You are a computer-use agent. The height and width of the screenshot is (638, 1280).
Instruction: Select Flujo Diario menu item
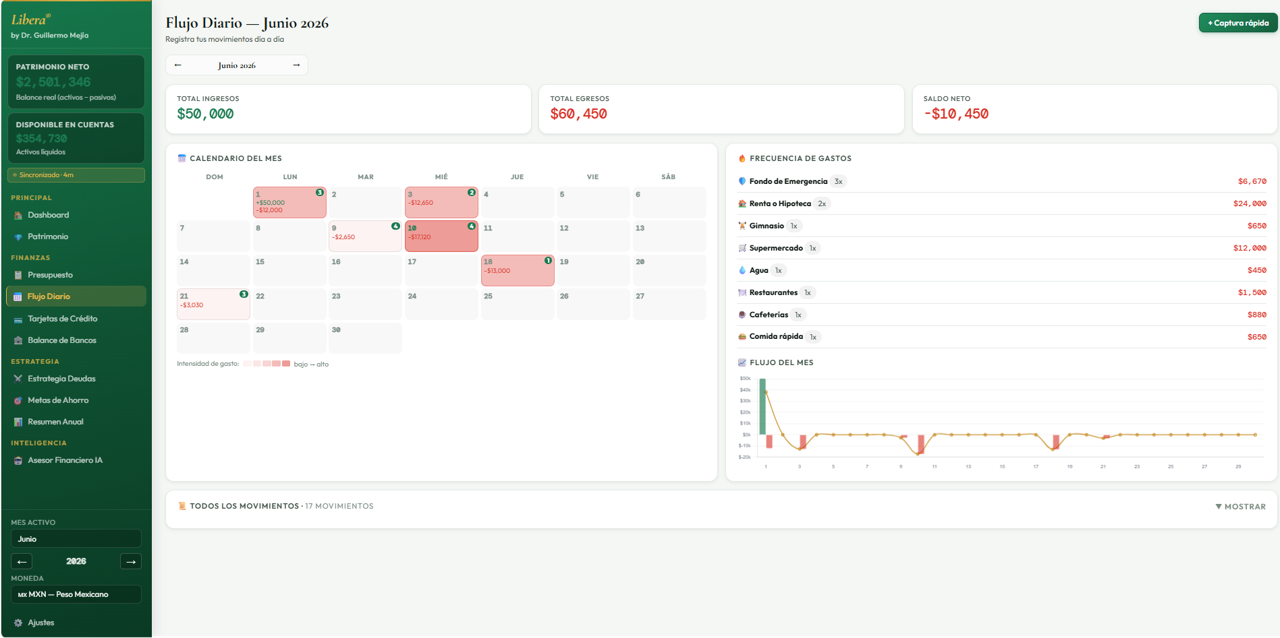pos(76,297)
